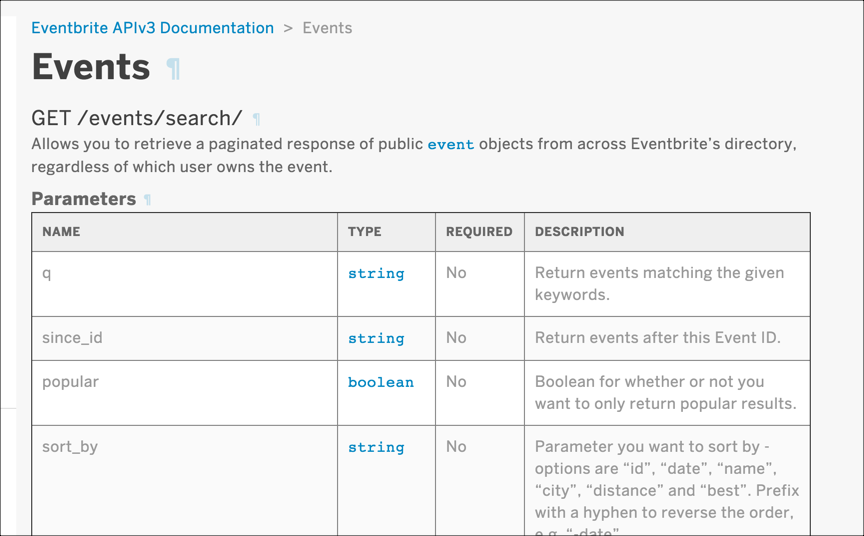Click the REQUIRED column header

pyautogui.click(x=479, y=231)
